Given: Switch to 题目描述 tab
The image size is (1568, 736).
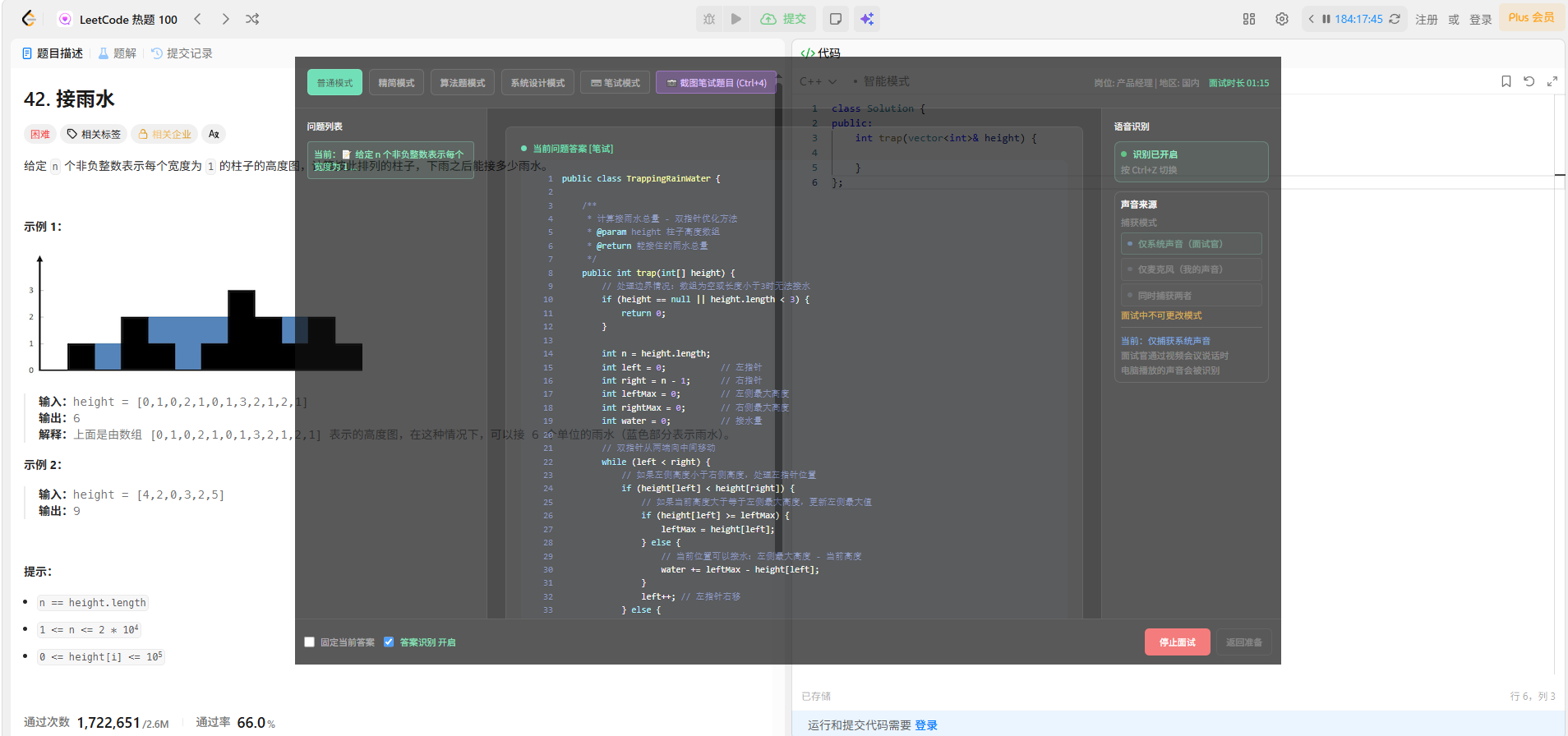Looking at the screenshot, I should click(x=53, y=53).
